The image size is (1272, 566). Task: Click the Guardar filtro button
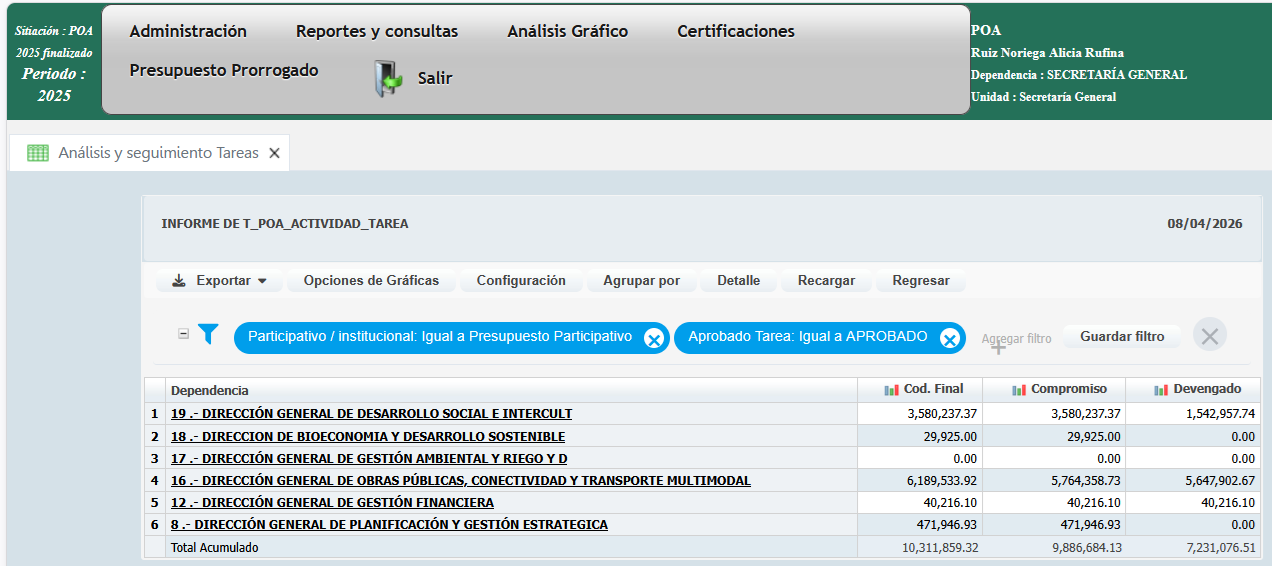(1122, 337)
